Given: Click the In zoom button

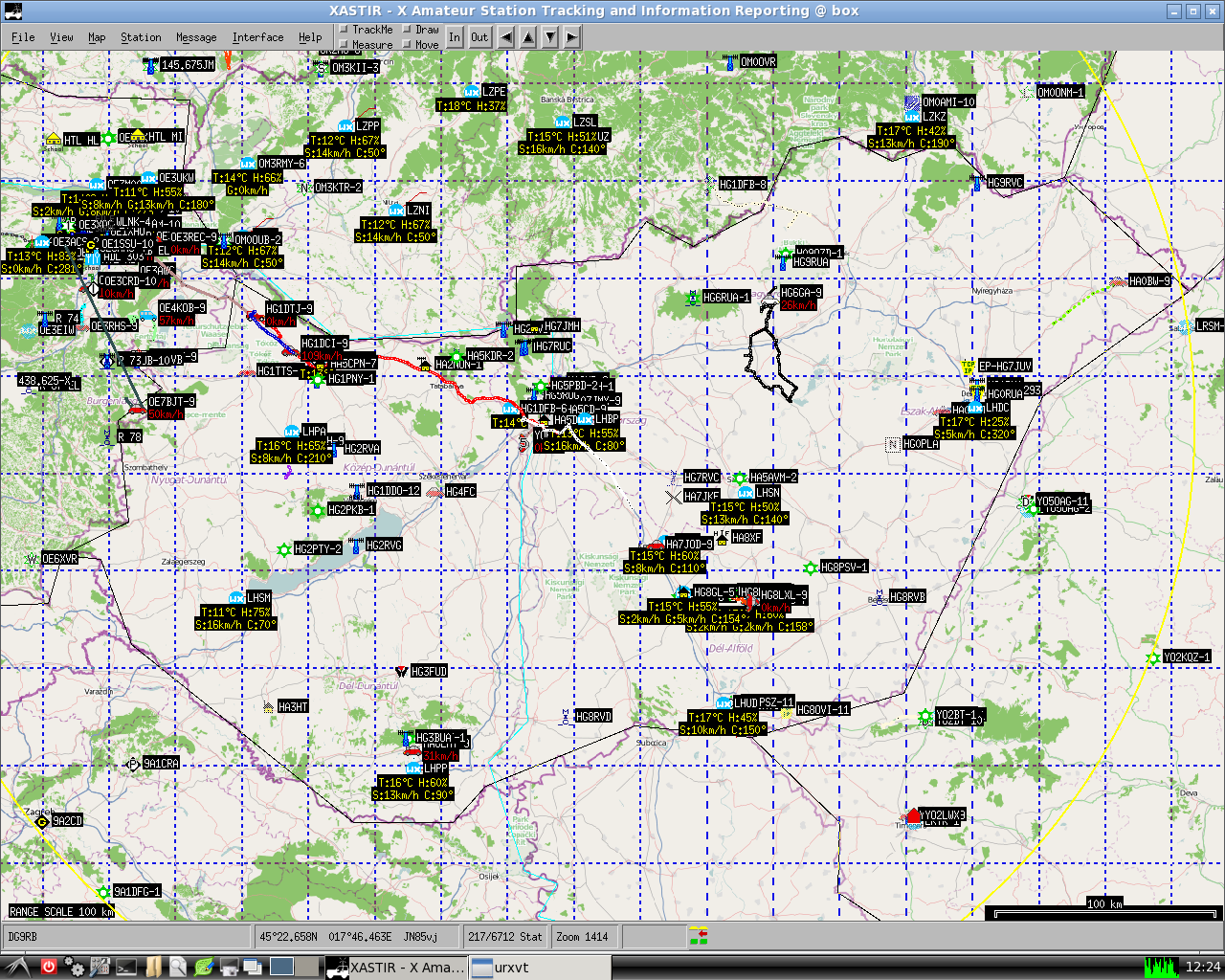Looking at the screenshot, I should coord(455,37).
